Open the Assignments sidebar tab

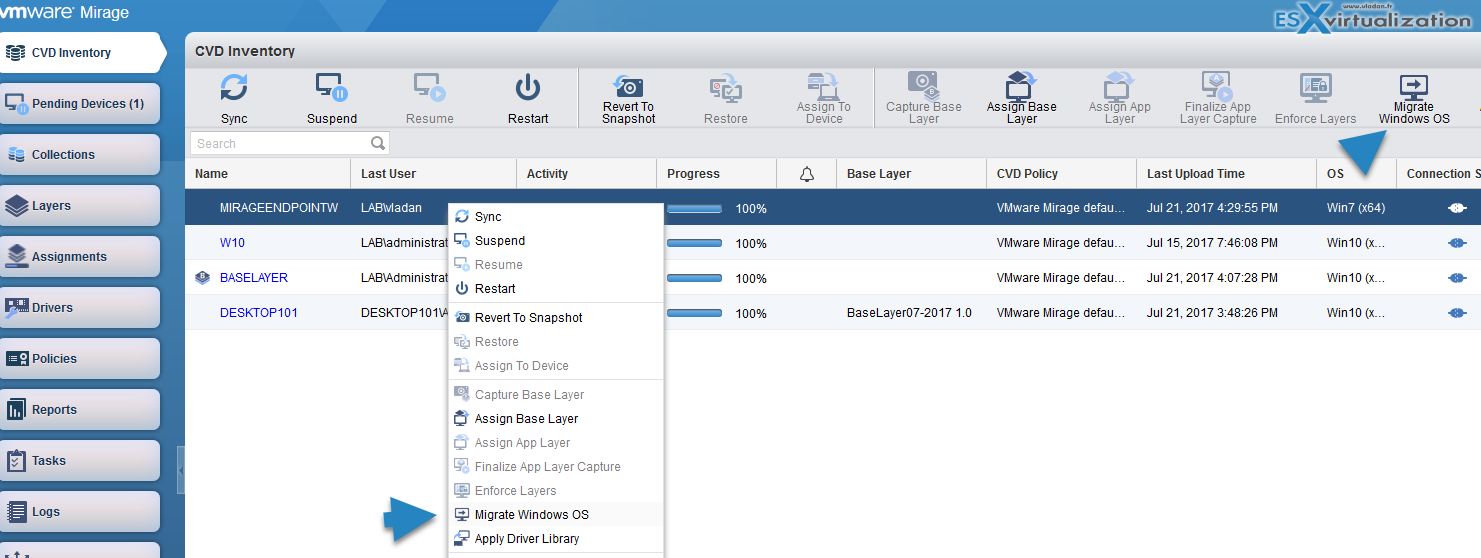pyautogui.click(x=80, y=257)
